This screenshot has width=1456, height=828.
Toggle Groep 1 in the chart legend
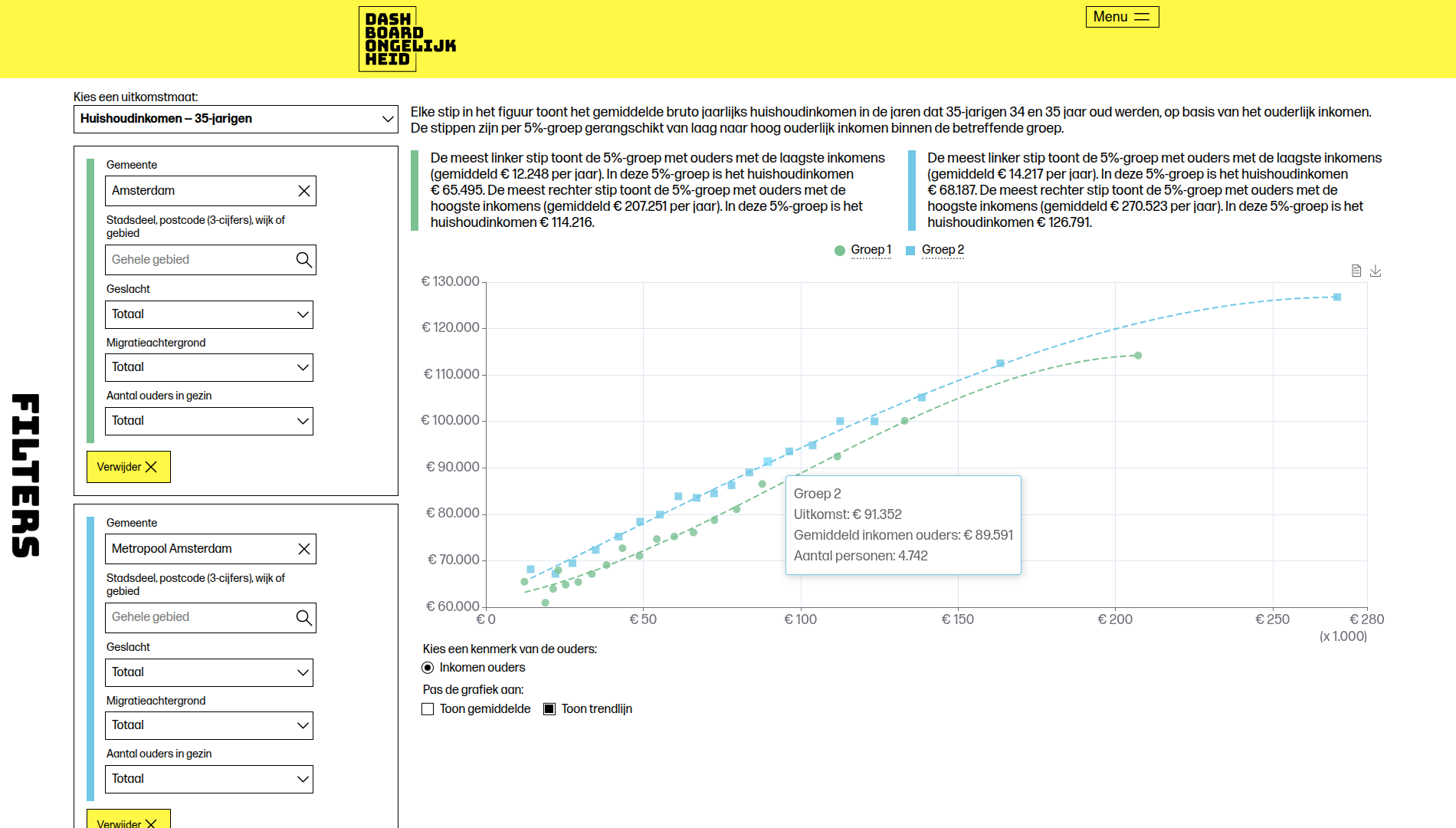pyautogui.click(x=864, y=250)
